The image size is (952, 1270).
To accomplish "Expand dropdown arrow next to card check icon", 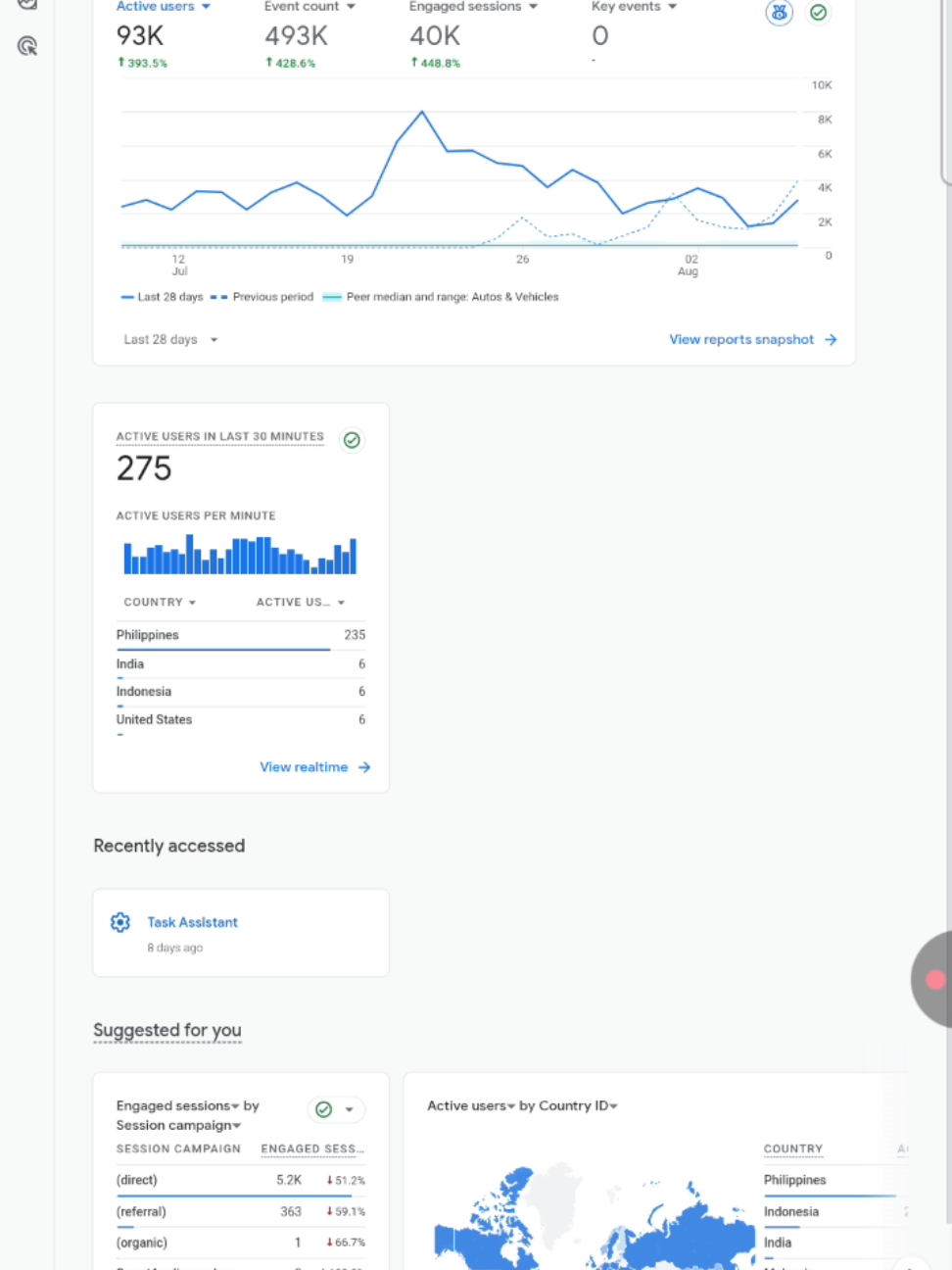I will pyautogui.click(x=350, y=1109).
